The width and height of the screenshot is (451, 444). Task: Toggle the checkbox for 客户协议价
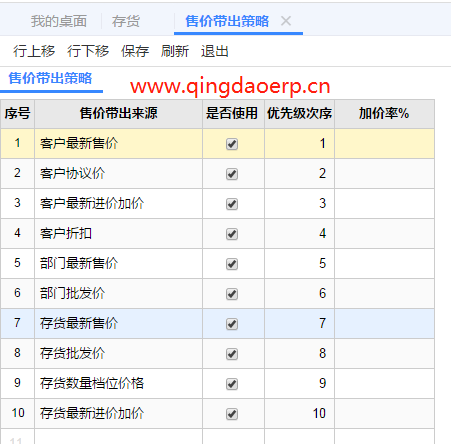(232, 174)
